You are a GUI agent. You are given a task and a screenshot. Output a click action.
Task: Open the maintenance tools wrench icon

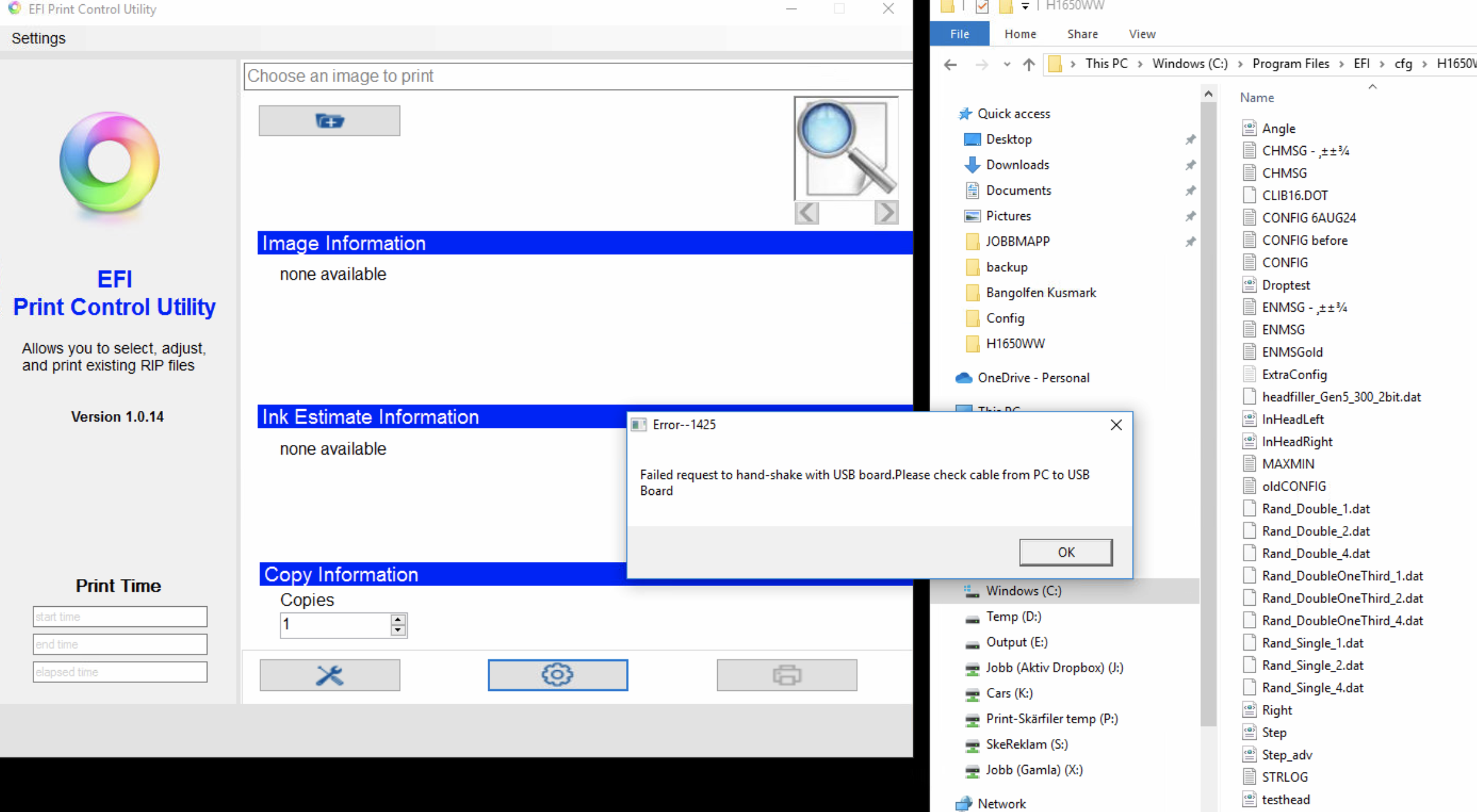click(x=329, y=674)
